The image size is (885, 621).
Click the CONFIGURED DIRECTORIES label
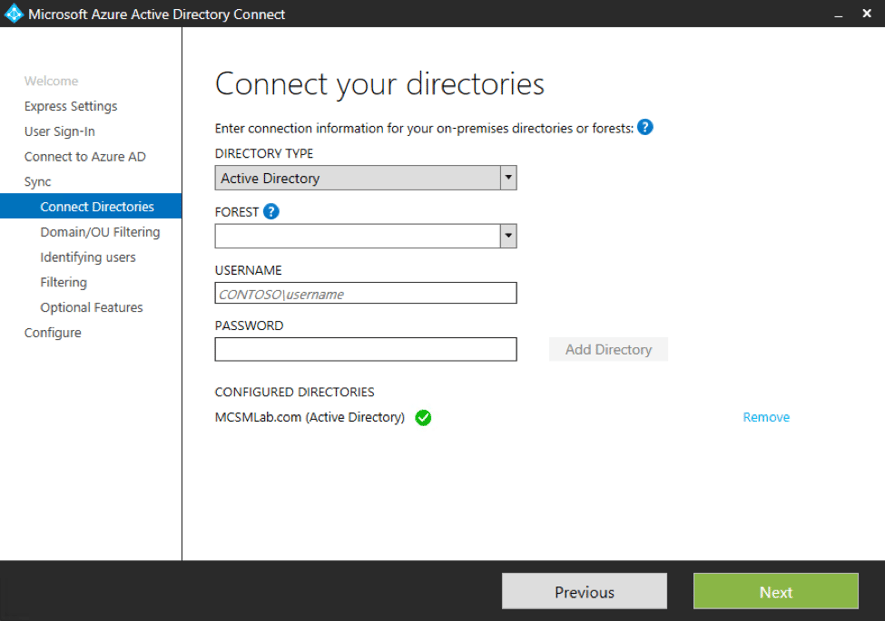(x=295, y=392)
